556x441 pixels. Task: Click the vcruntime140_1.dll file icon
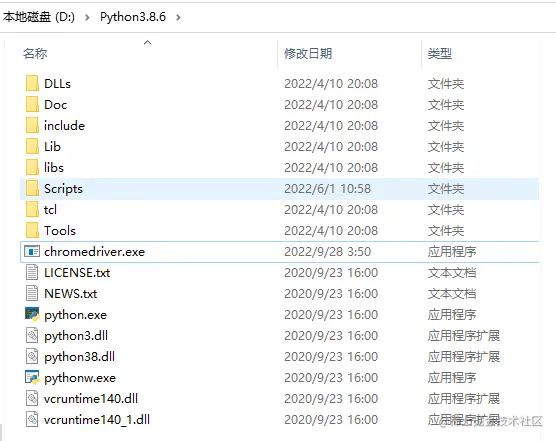[32, 419]
